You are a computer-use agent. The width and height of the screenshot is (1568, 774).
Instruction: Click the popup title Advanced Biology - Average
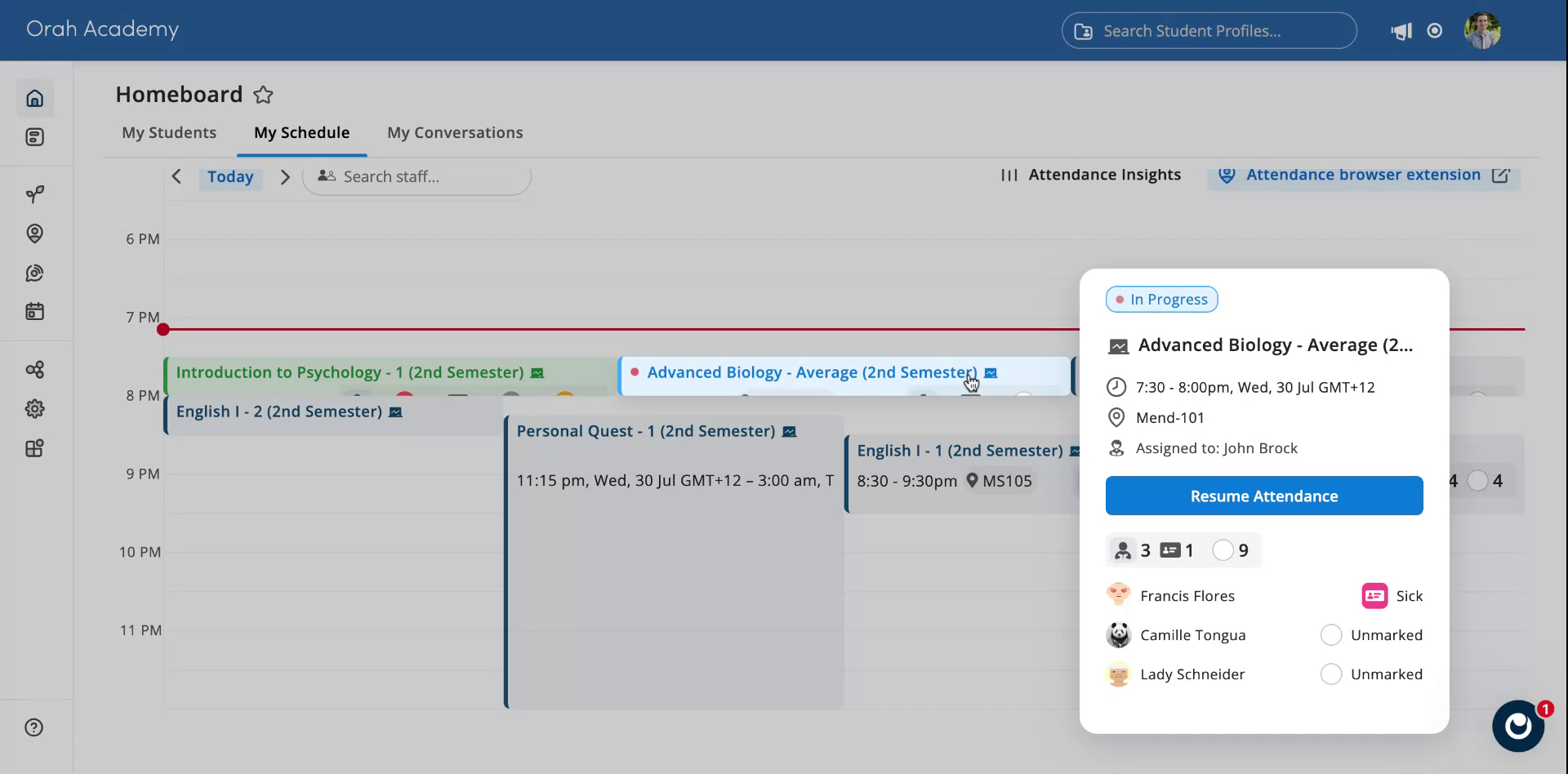[1275, 345]
